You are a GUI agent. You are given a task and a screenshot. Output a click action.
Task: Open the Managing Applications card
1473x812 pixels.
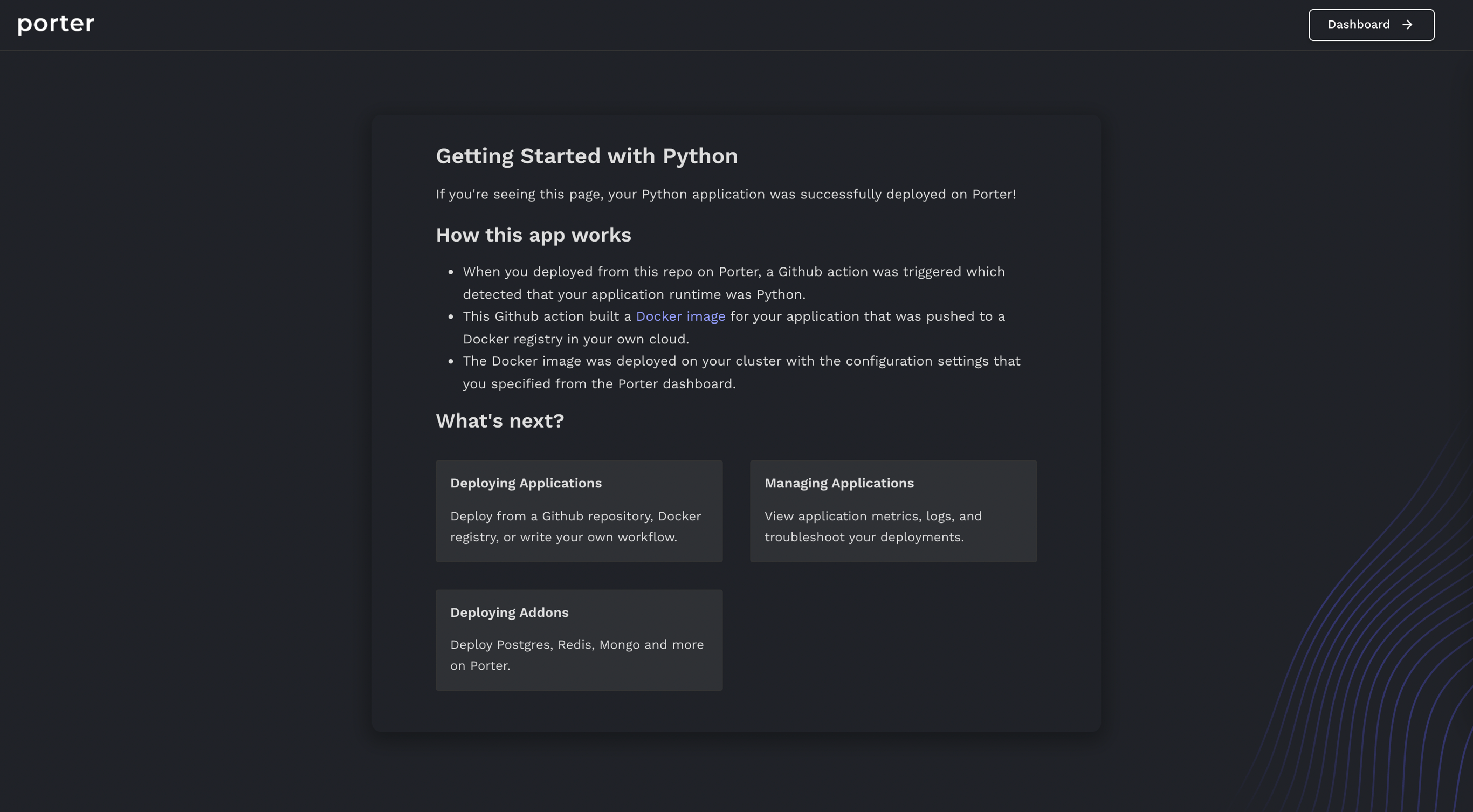pyautogui.click(x=893, y=511)
